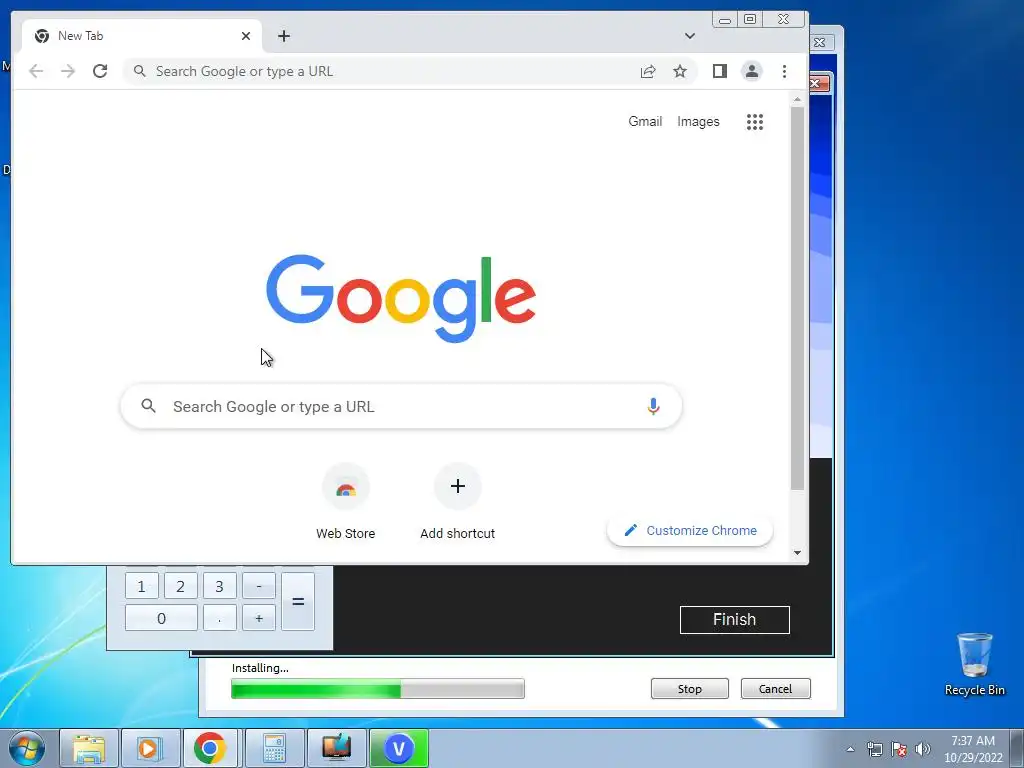Start voice search with the microphone
The height and width of the screenshot is (768, 1024).
(653, 406)
